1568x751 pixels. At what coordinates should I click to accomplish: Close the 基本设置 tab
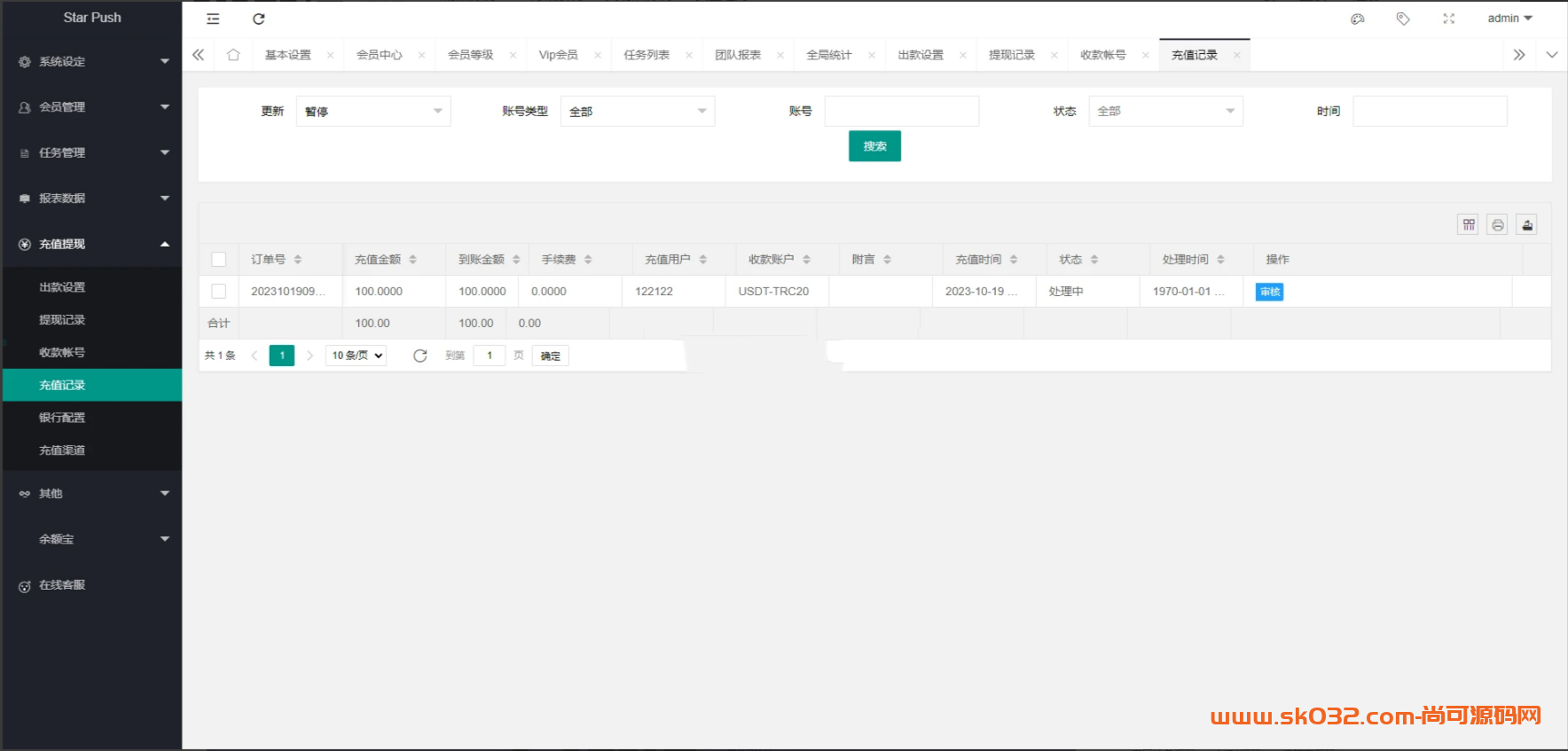click(x=330, y=55)
